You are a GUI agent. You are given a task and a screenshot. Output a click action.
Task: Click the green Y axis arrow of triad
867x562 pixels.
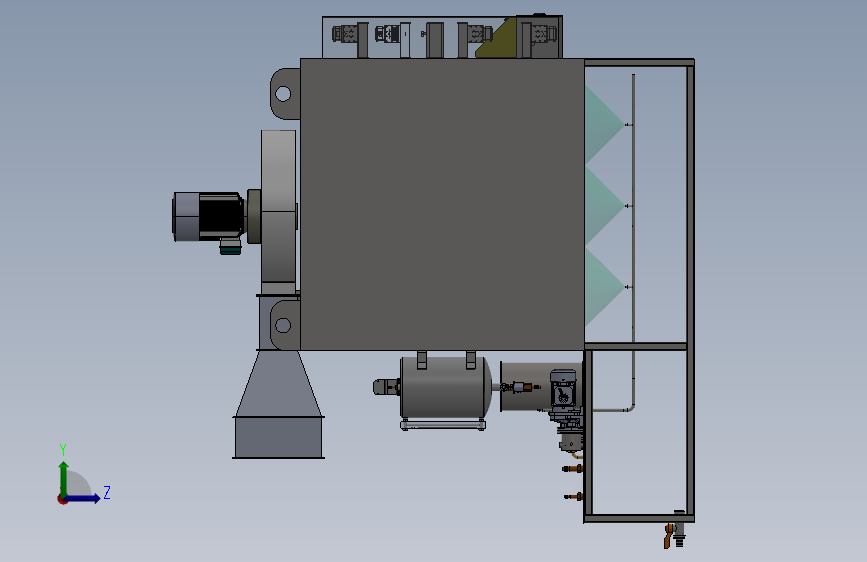[64, 478]
